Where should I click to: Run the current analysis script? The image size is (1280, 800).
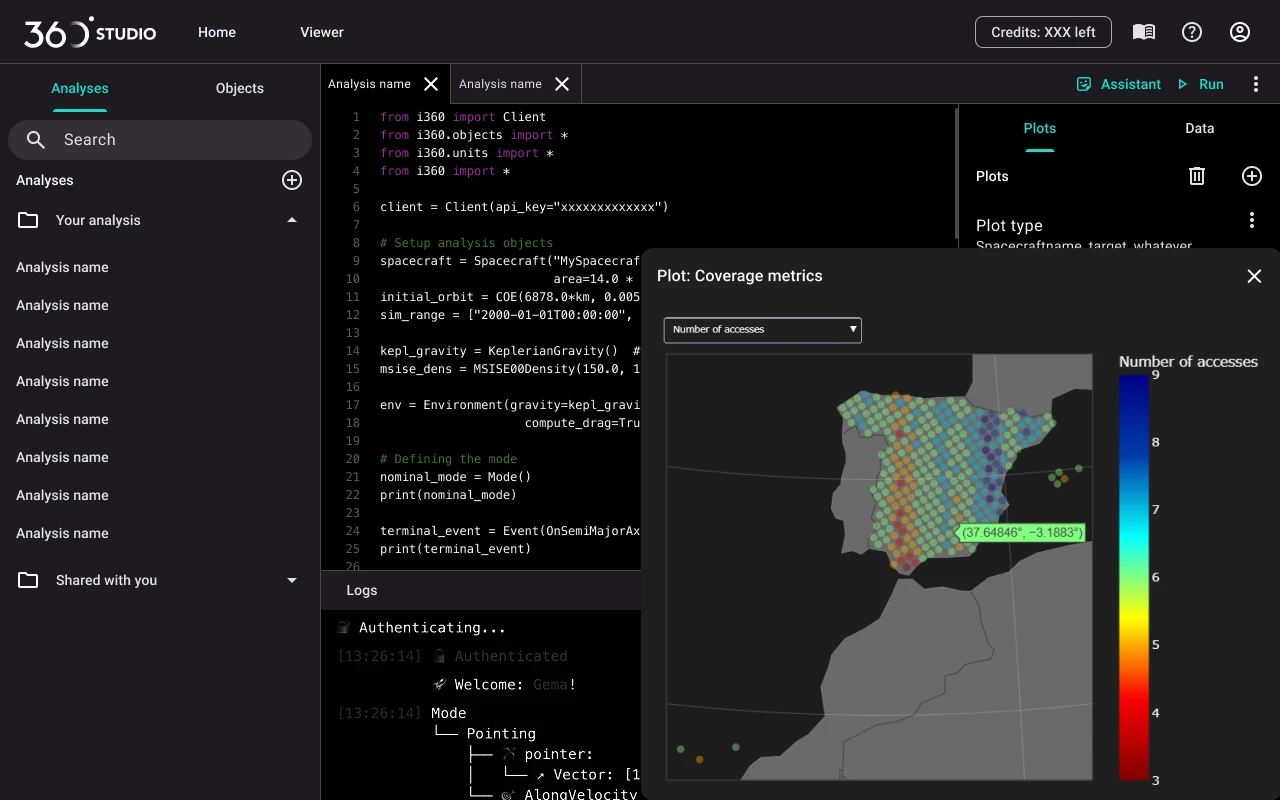(x=1201, y=84)
